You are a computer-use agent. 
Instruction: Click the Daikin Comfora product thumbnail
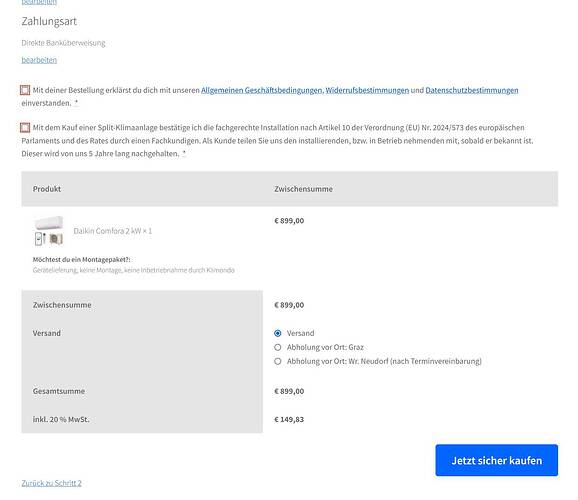pos(49,231)
